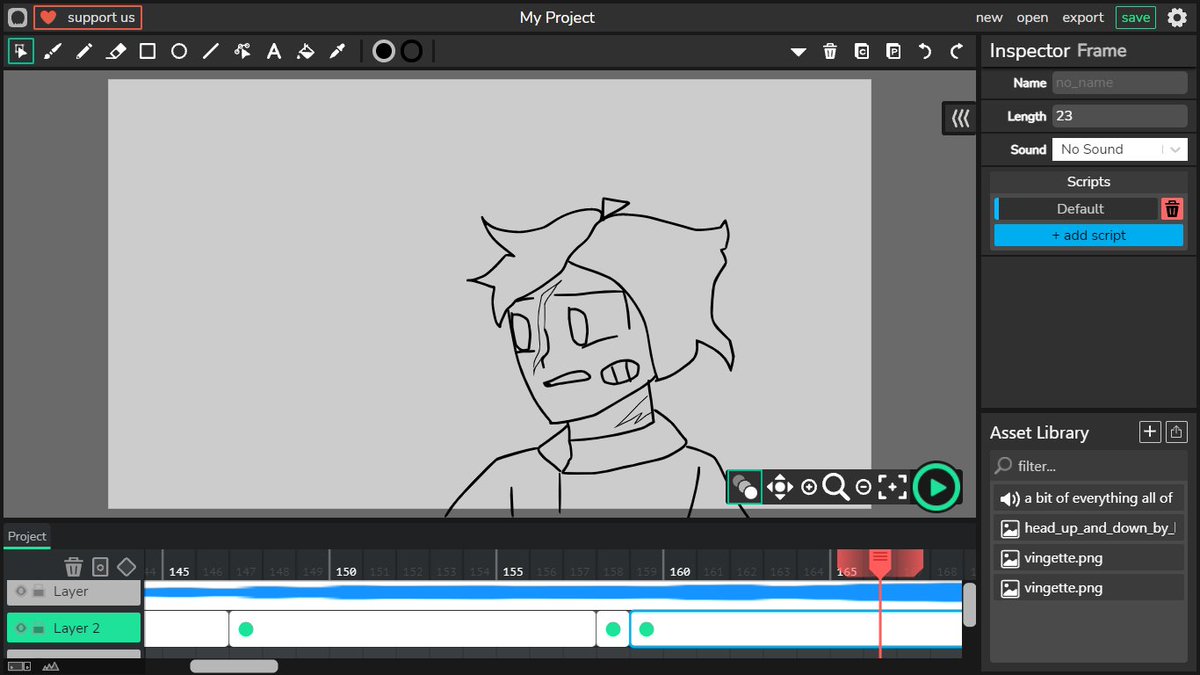Click the Copy icon in toolbar
The image size is (1200, 675).
coord(862,51)
